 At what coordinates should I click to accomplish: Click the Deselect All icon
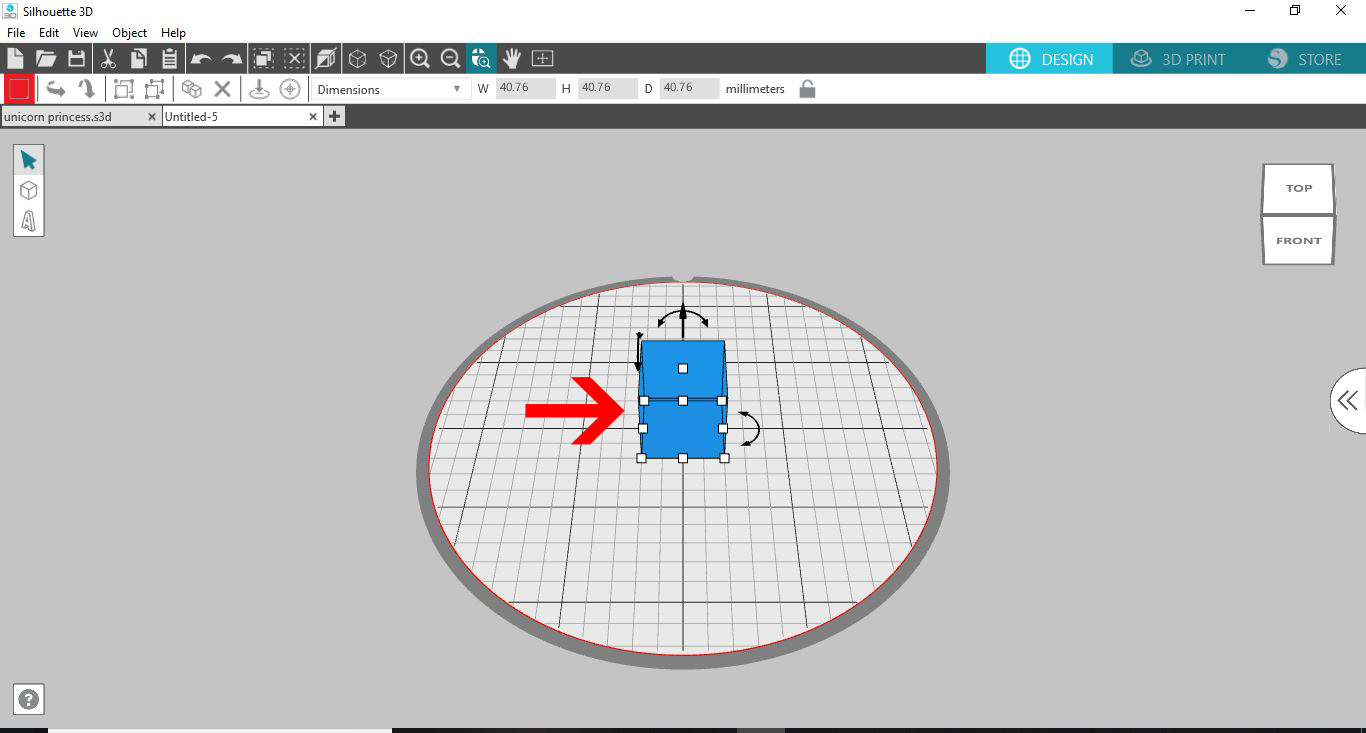[x=295, y=58]
